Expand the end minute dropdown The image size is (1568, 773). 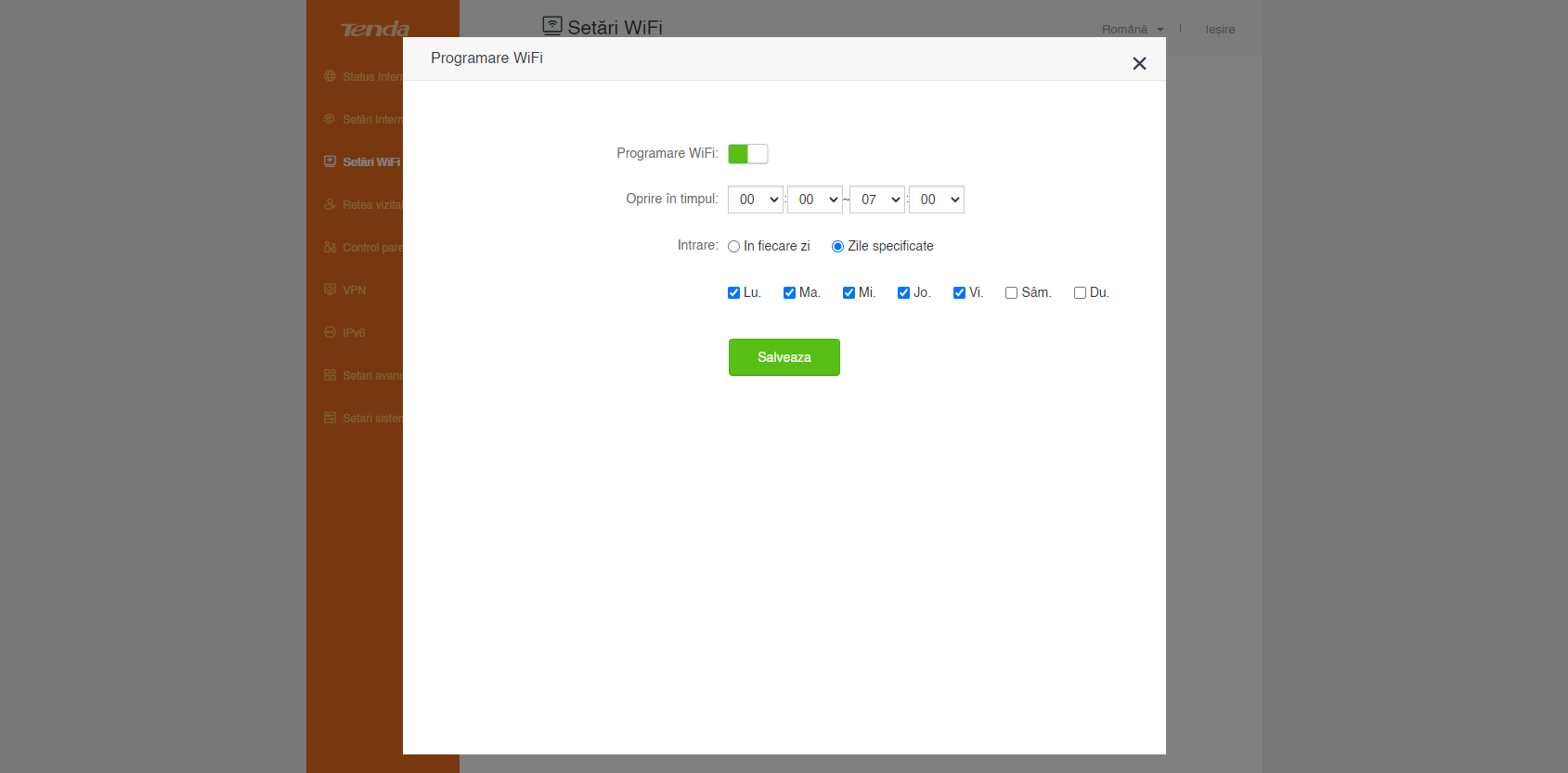[x=936, y=200]
